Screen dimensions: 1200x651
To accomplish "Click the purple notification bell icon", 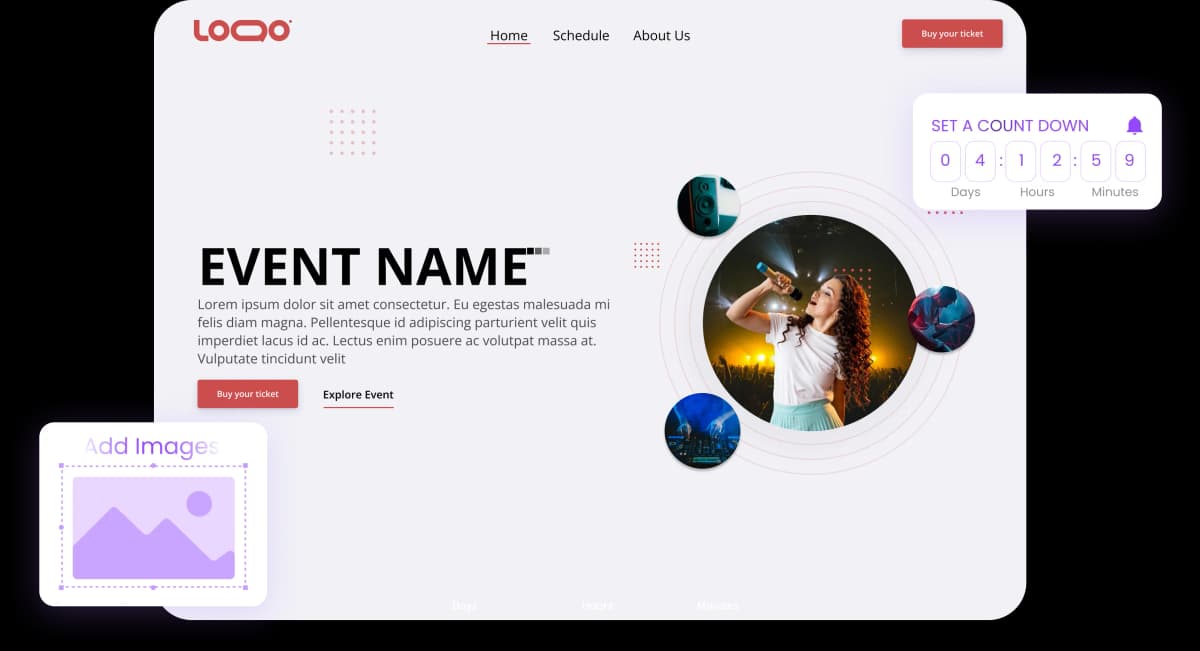I will click(1134, 125).
